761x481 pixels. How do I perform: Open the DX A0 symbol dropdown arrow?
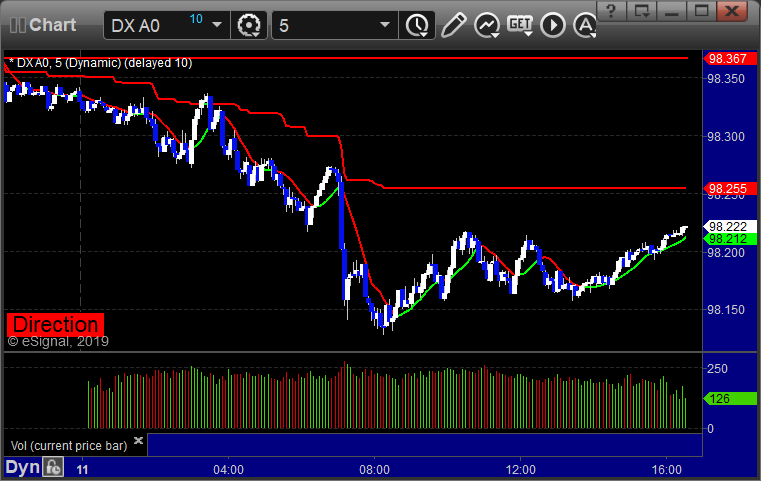coord(217,25)
